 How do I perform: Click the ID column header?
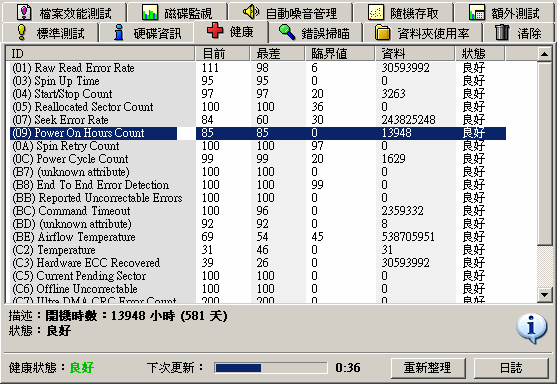click(101, 54)
